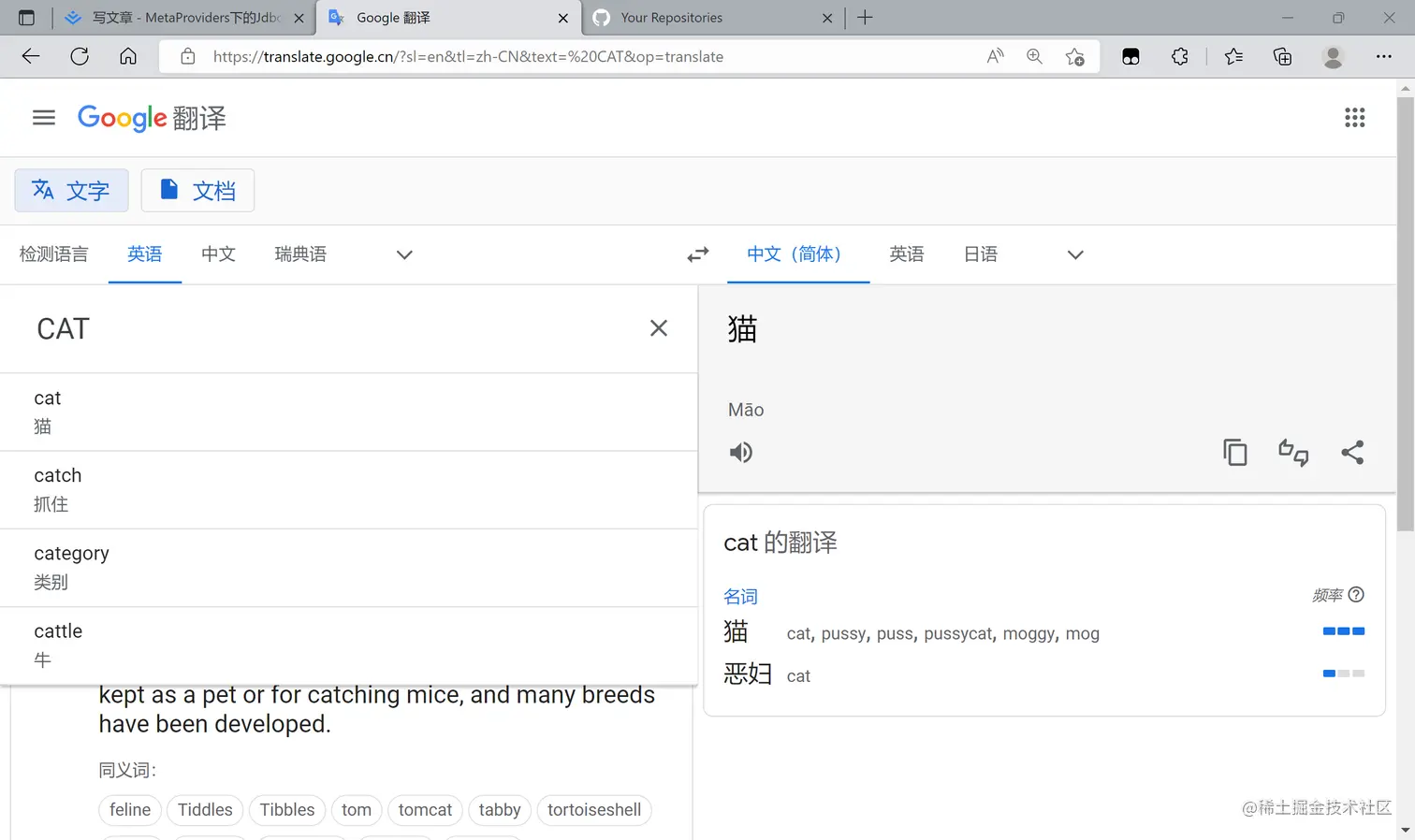Open the Google 翻译 logo link
This screenshot has height=840, width=1415.
click(152, 118)
